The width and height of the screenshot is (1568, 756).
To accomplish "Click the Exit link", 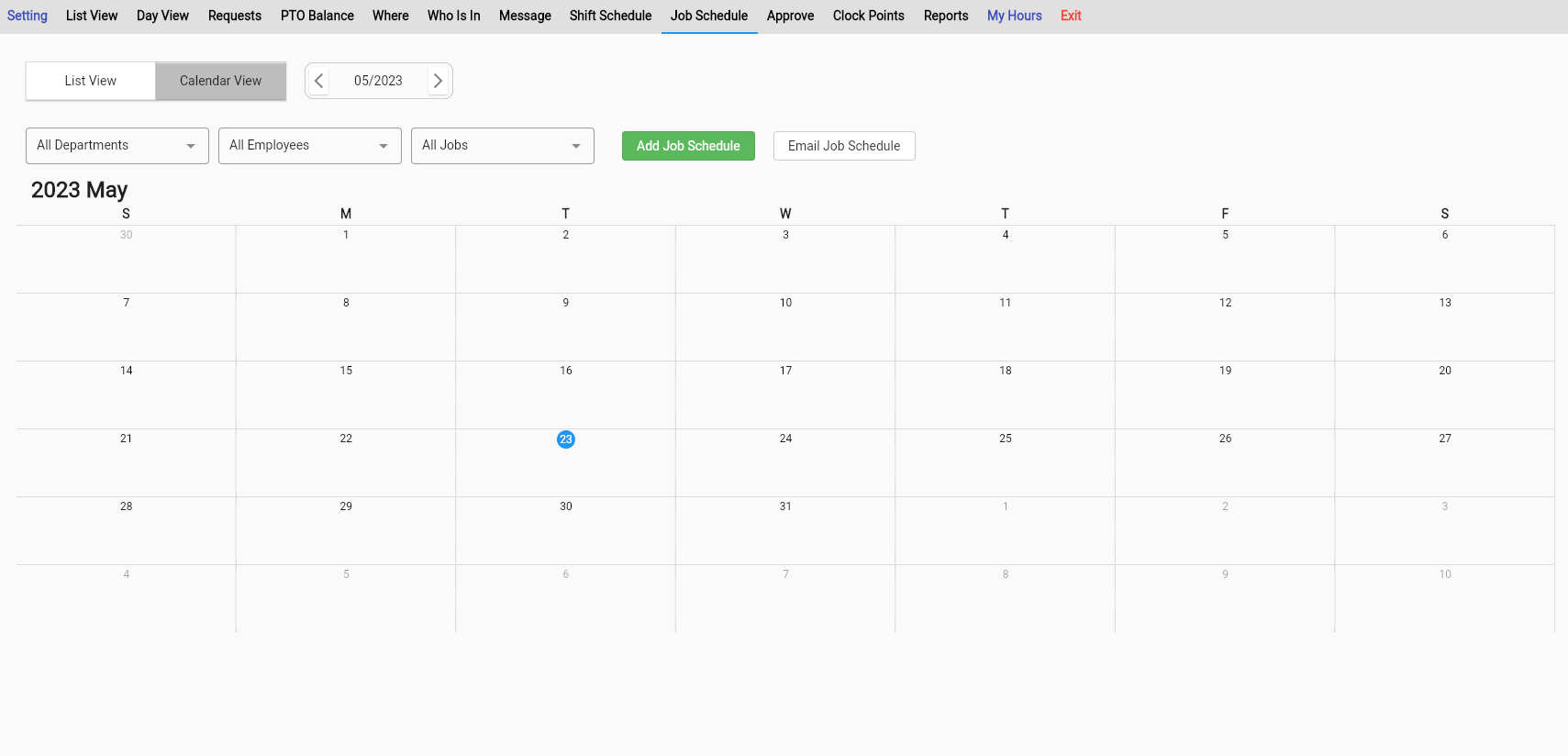I will click(1071, 16).
